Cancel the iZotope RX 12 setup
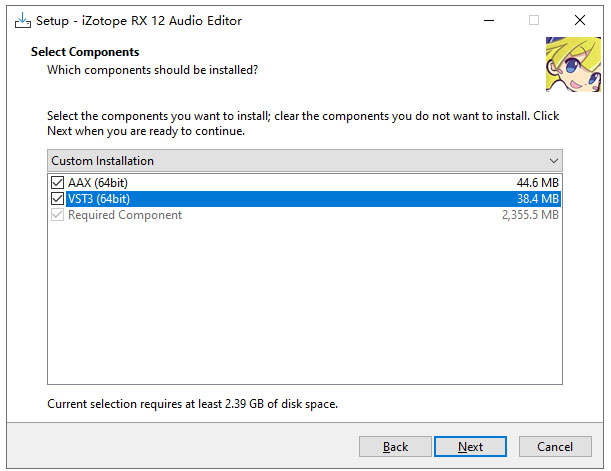This screenshot has height=471, width=611. coord(555,446)
